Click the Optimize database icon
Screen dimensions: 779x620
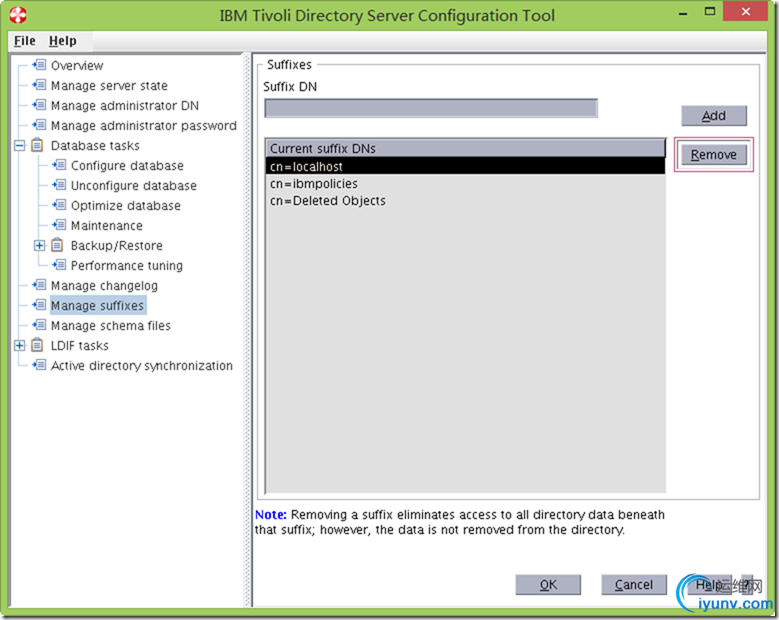[59, 205]
